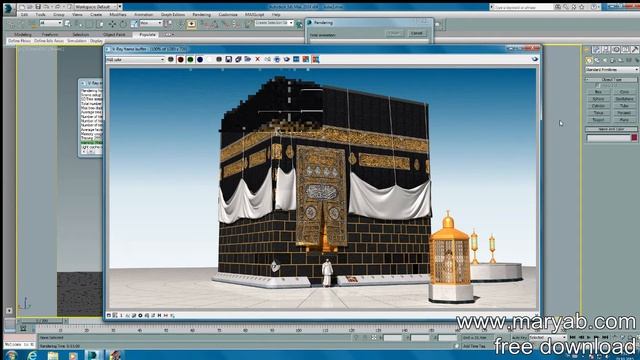Enable the AutoGrid checkbox

pos(598,86)
